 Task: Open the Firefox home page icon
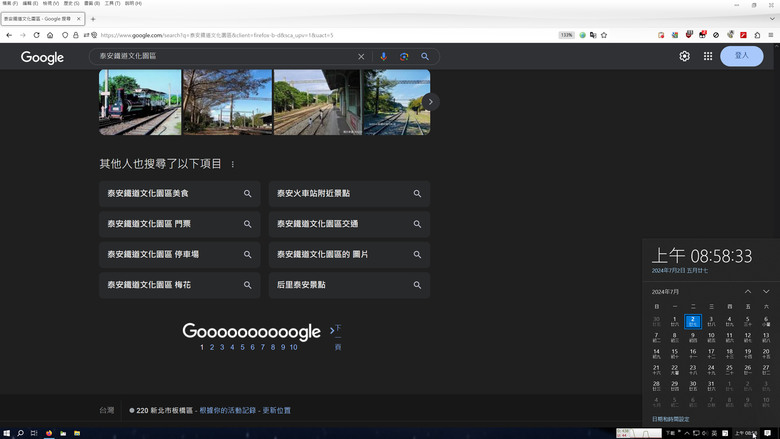(50, 35)
